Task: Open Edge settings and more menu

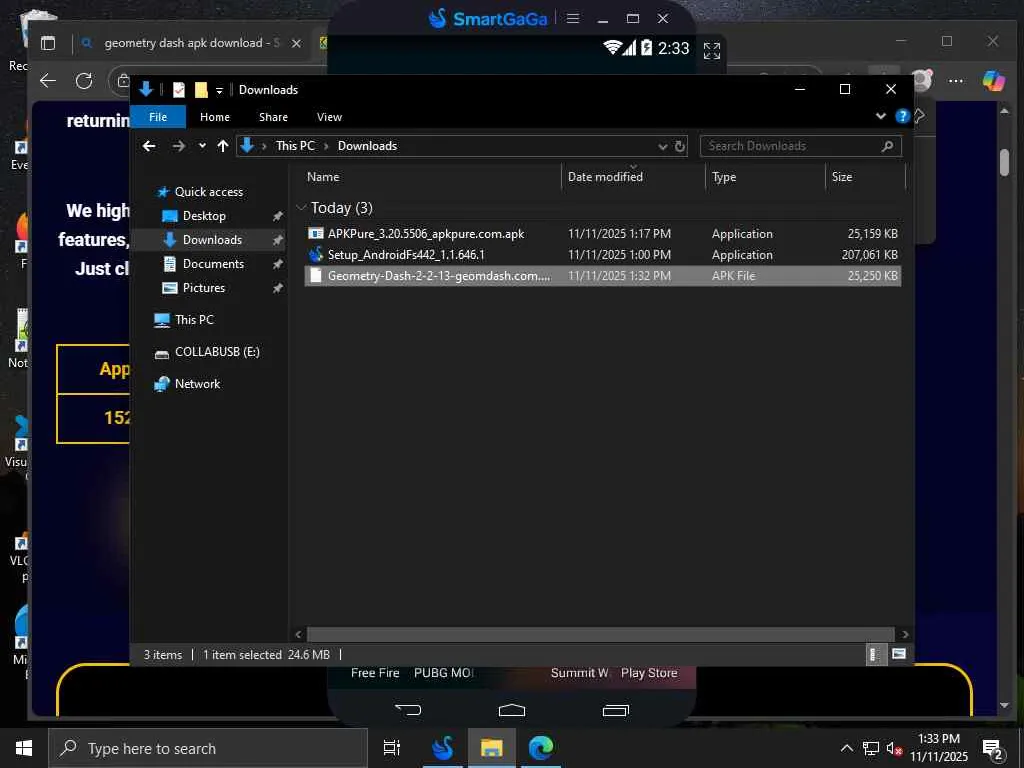Action: point(955,81)
